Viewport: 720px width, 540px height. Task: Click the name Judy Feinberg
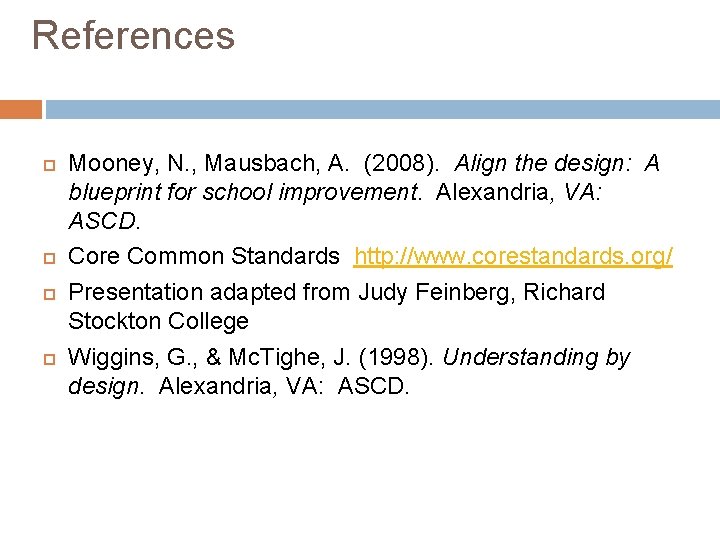[x=436, y=293]
